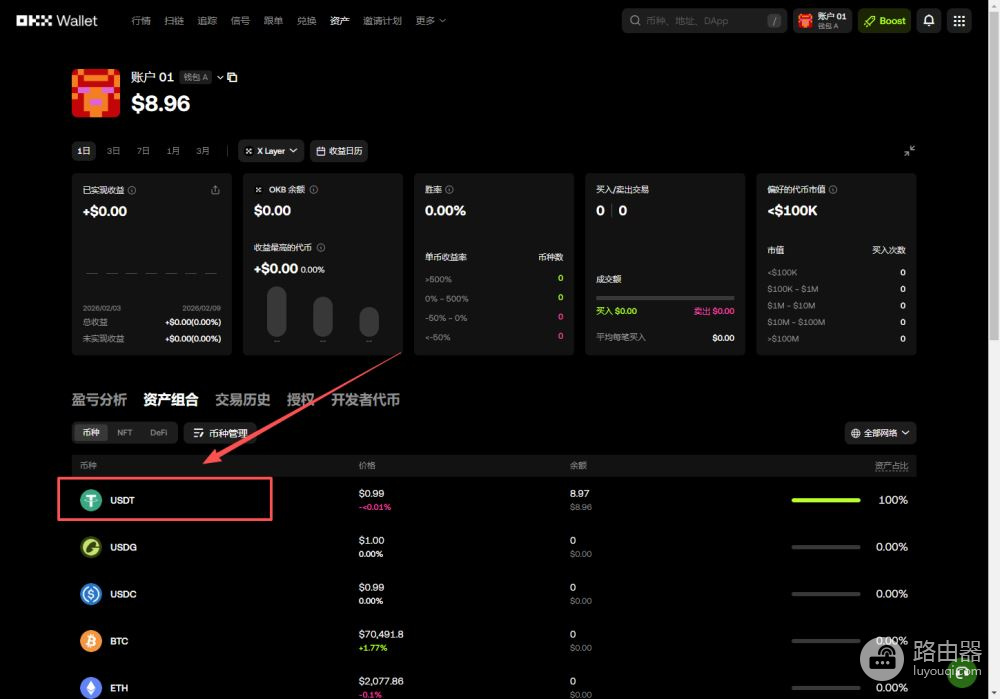Open account 01 switcher in header
This screenshot has width=1000, height=699.
[x=822, y=20]
